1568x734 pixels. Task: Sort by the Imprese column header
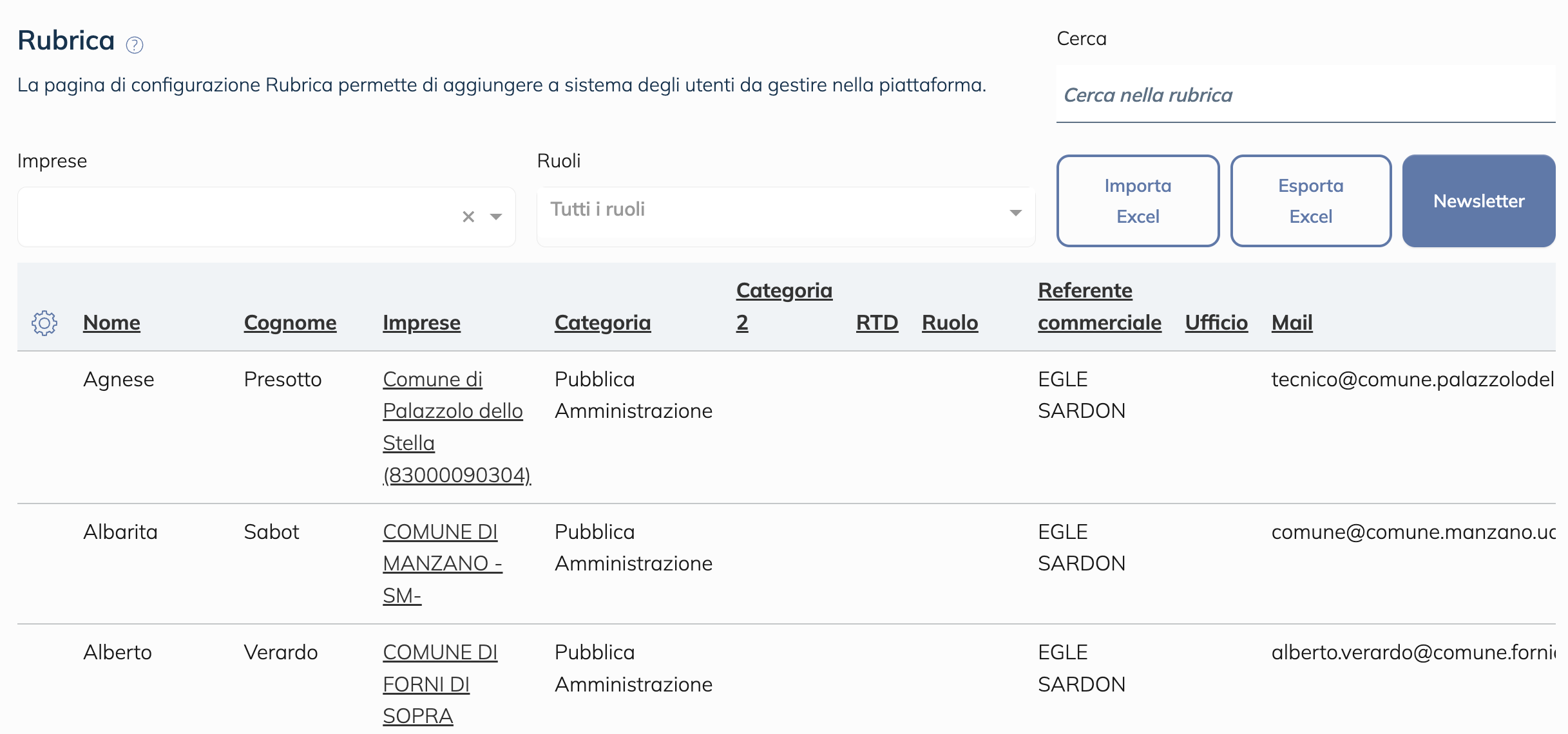point(421,323)
